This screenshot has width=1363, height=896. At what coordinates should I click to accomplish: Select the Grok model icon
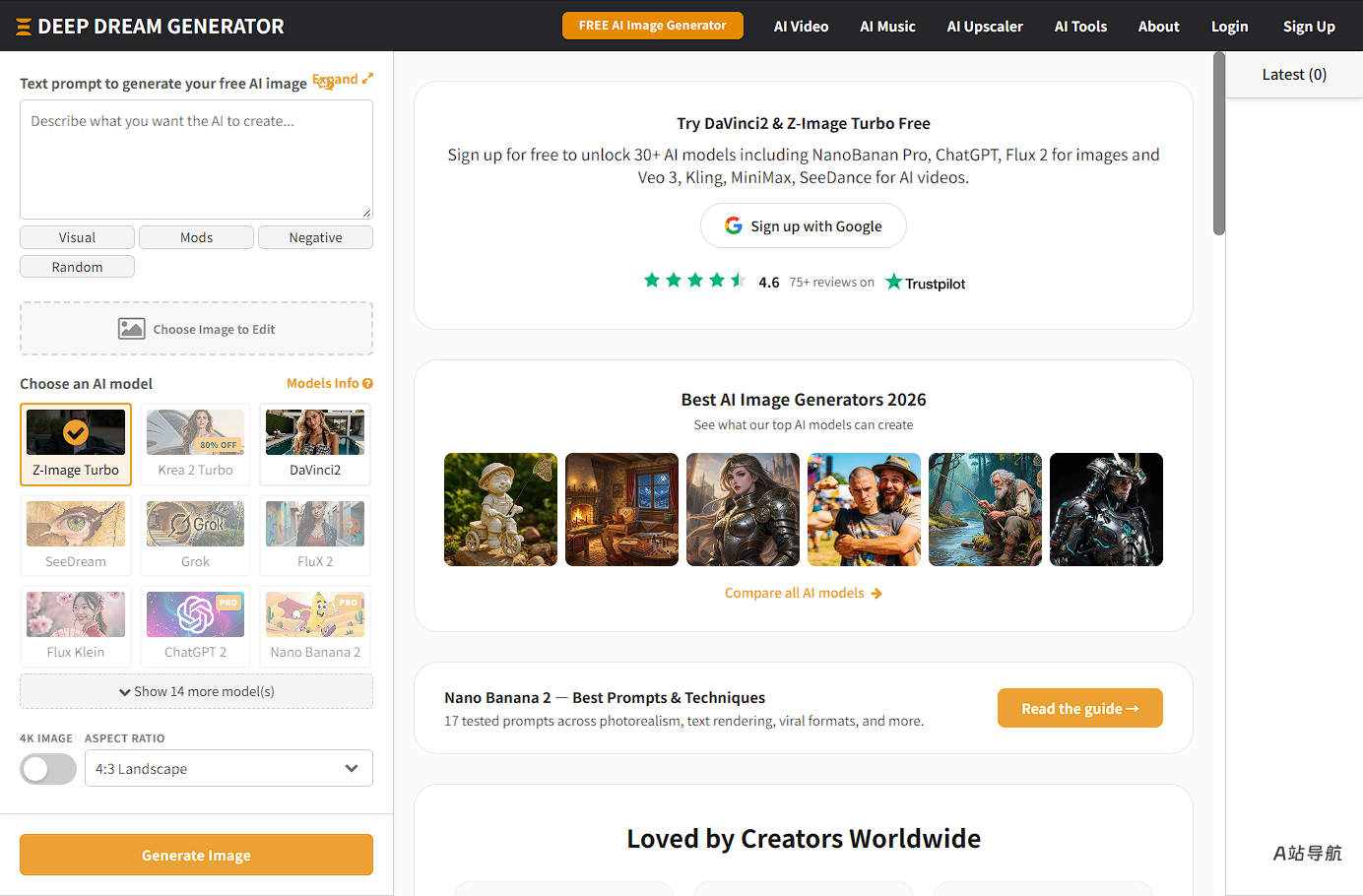[x=195, y=524]
